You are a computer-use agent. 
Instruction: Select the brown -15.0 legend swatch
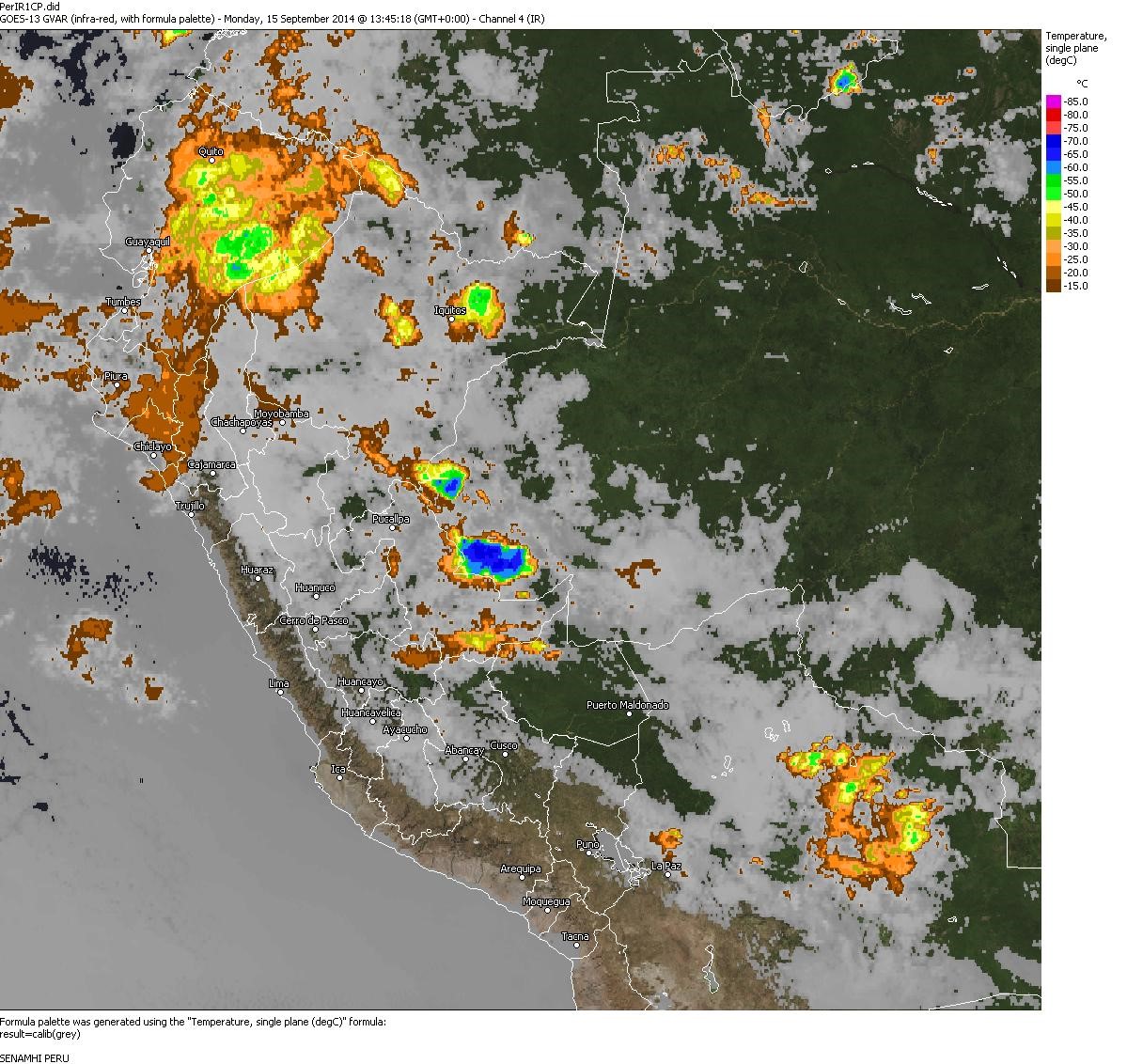tap(1054, 286)
